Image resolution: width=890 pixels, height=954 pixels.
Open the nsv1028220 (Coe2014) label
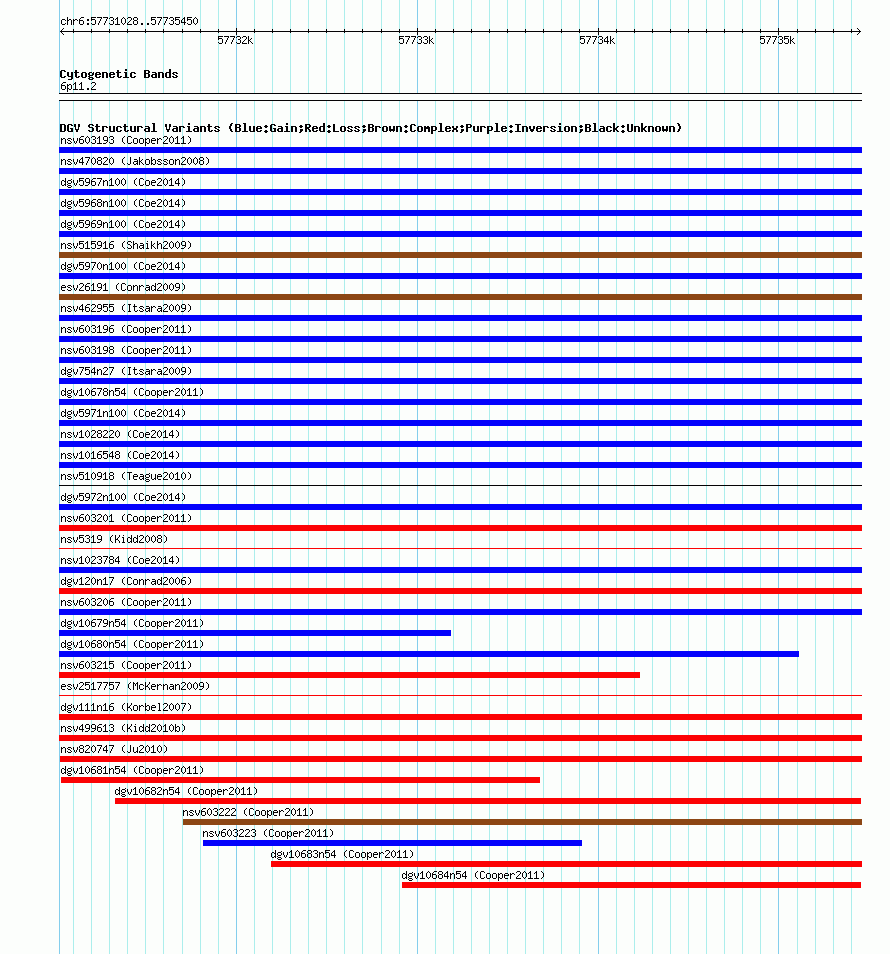pyautogui.click(x=120, y=434)
